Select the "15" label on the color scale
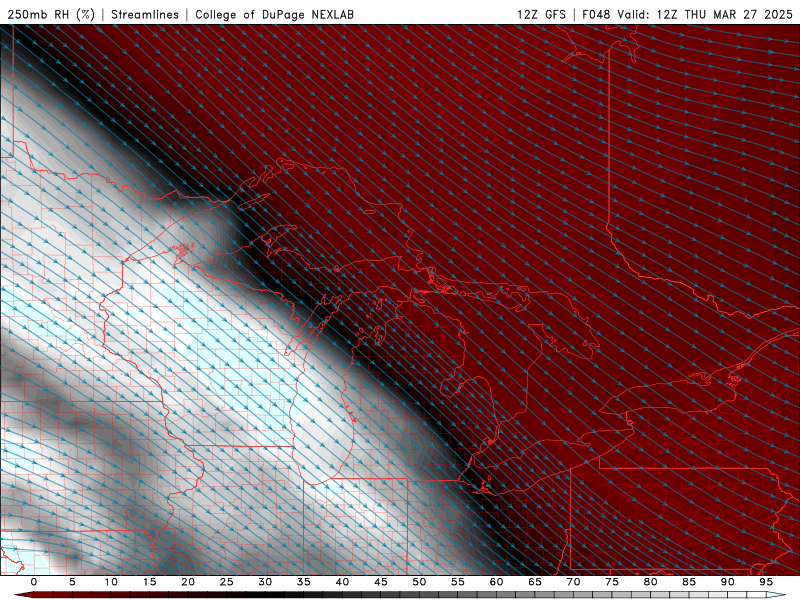 pyautogui.click(x=149, y=582)
